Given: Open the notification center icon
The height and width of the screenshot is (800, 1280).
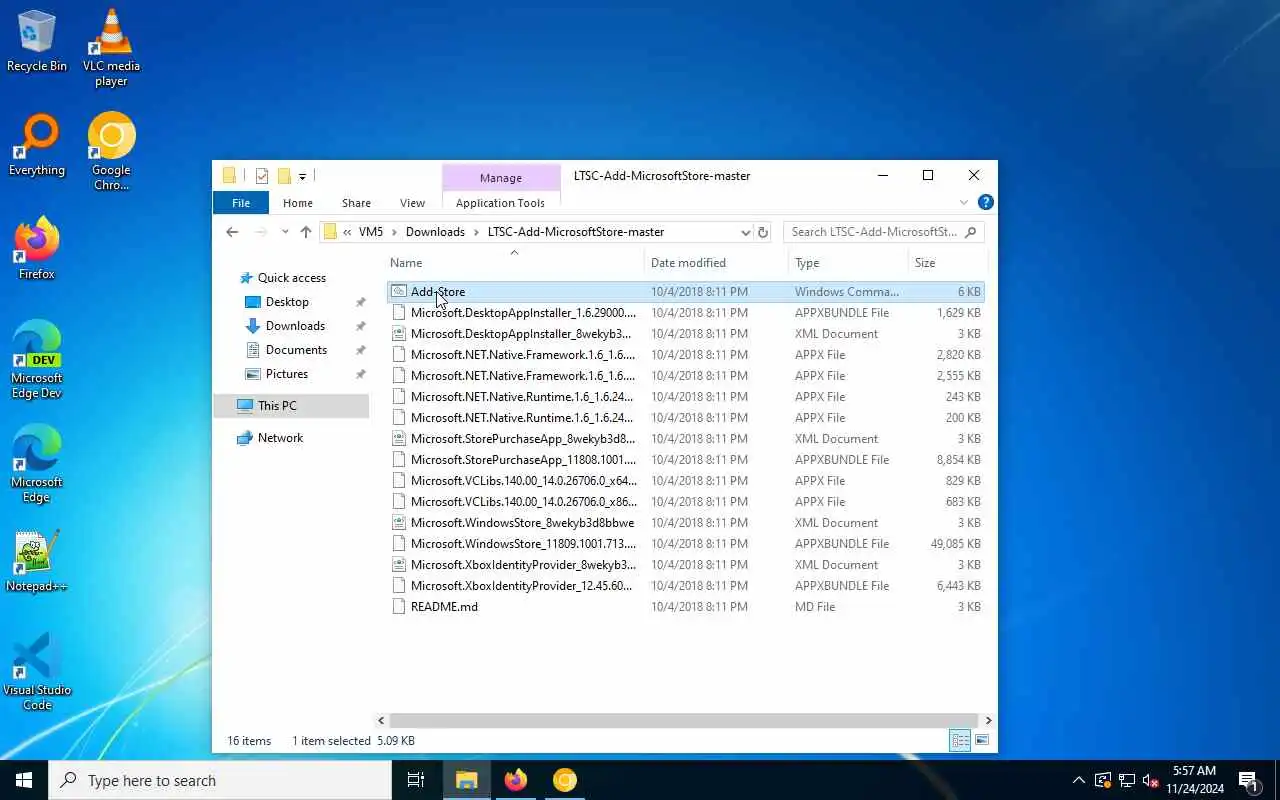Looking at the screenshot, I should tap(1248, 780).
